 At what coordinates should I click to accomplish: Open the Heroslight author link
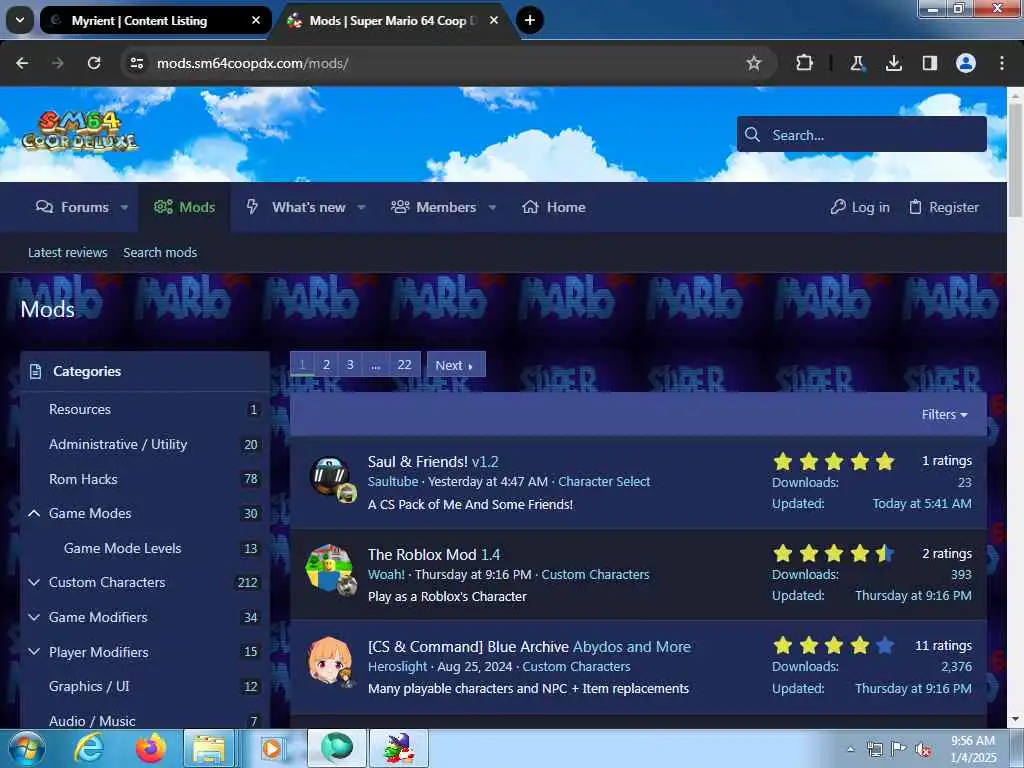coord(397,666)
